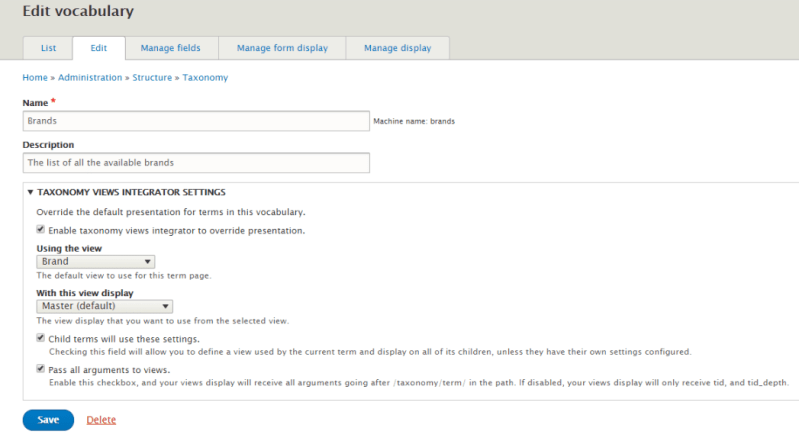Click 'The default view to use for this term page' hint
The width and height of the screenshot is (799, 441).
[124, 276]
